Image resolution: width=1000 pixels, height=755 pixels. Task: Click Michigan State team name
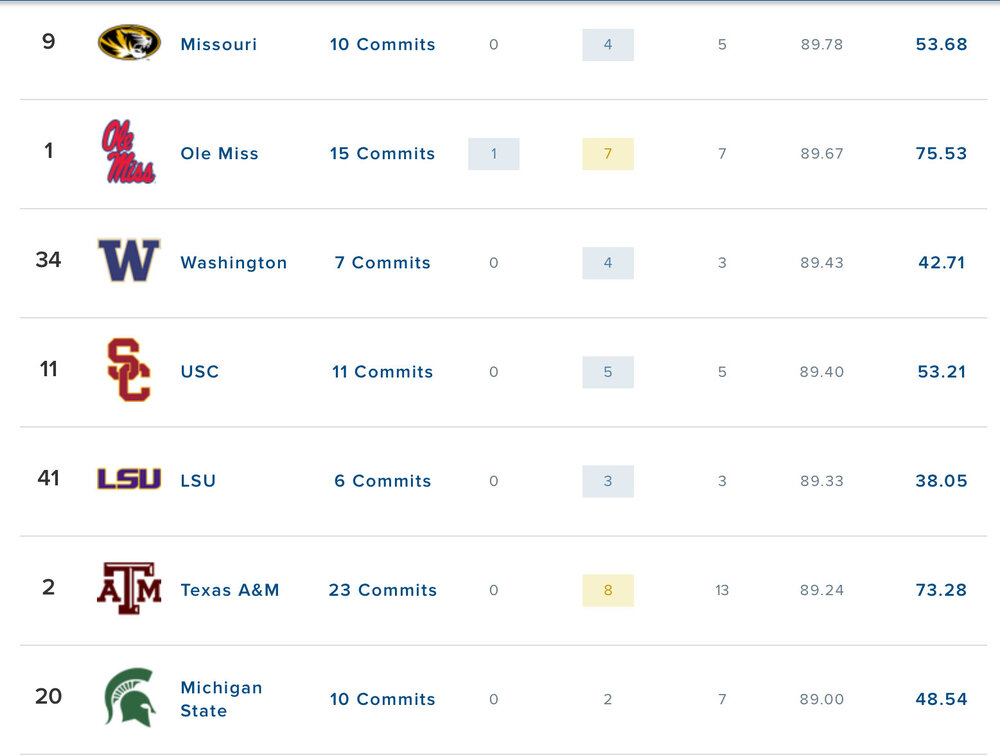coord(221,699)
